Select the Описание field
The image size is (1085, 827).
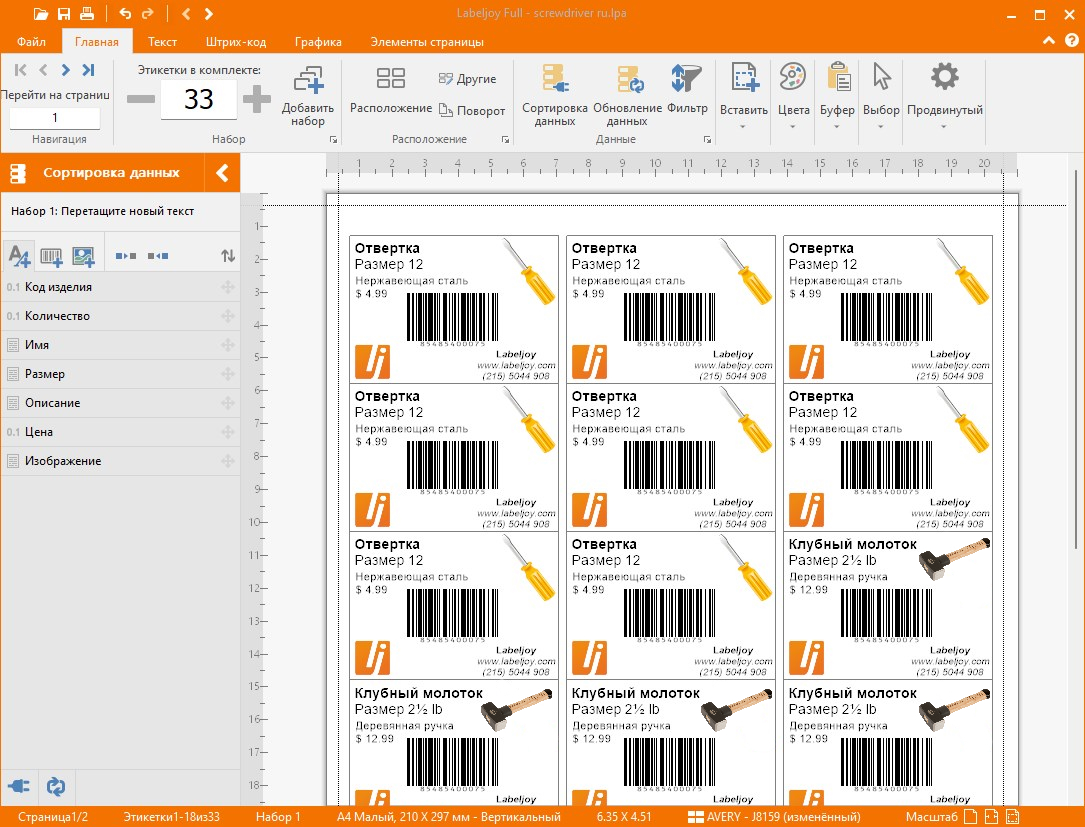pos(120,403)
